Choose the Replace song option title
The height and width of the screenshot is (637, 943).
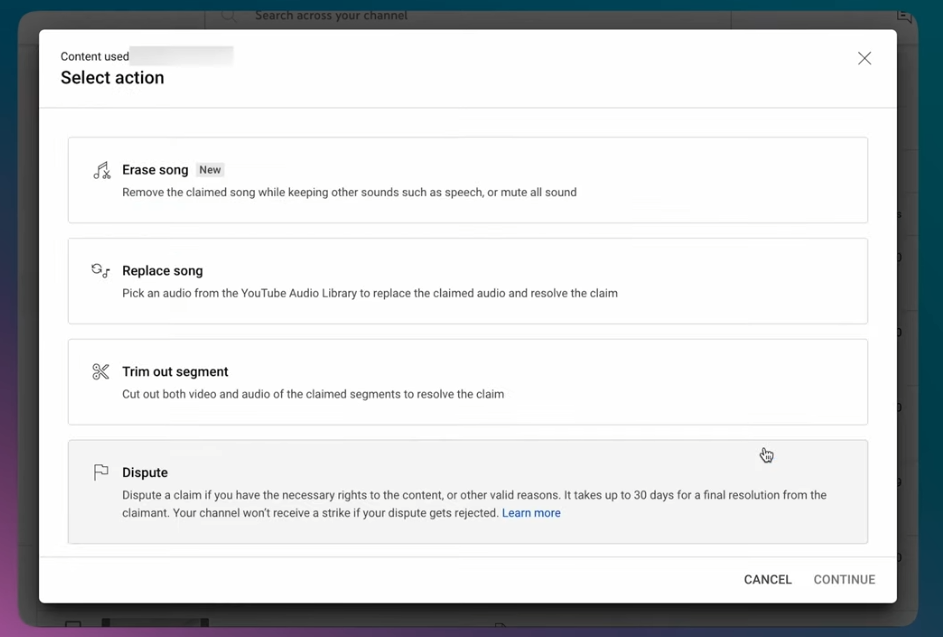click(x=162, y=271)
